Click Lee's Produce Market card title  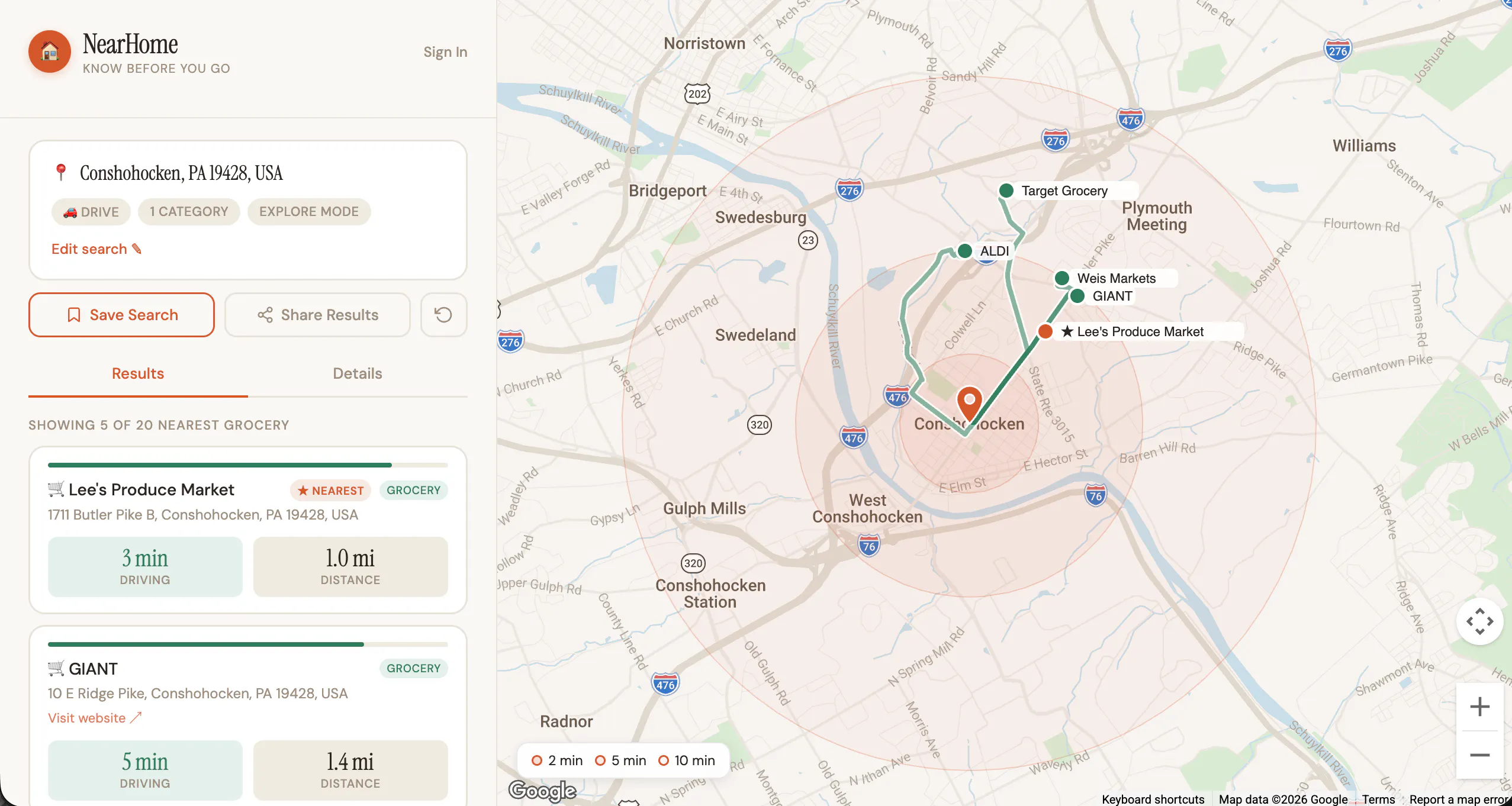(x=152, y=489)
